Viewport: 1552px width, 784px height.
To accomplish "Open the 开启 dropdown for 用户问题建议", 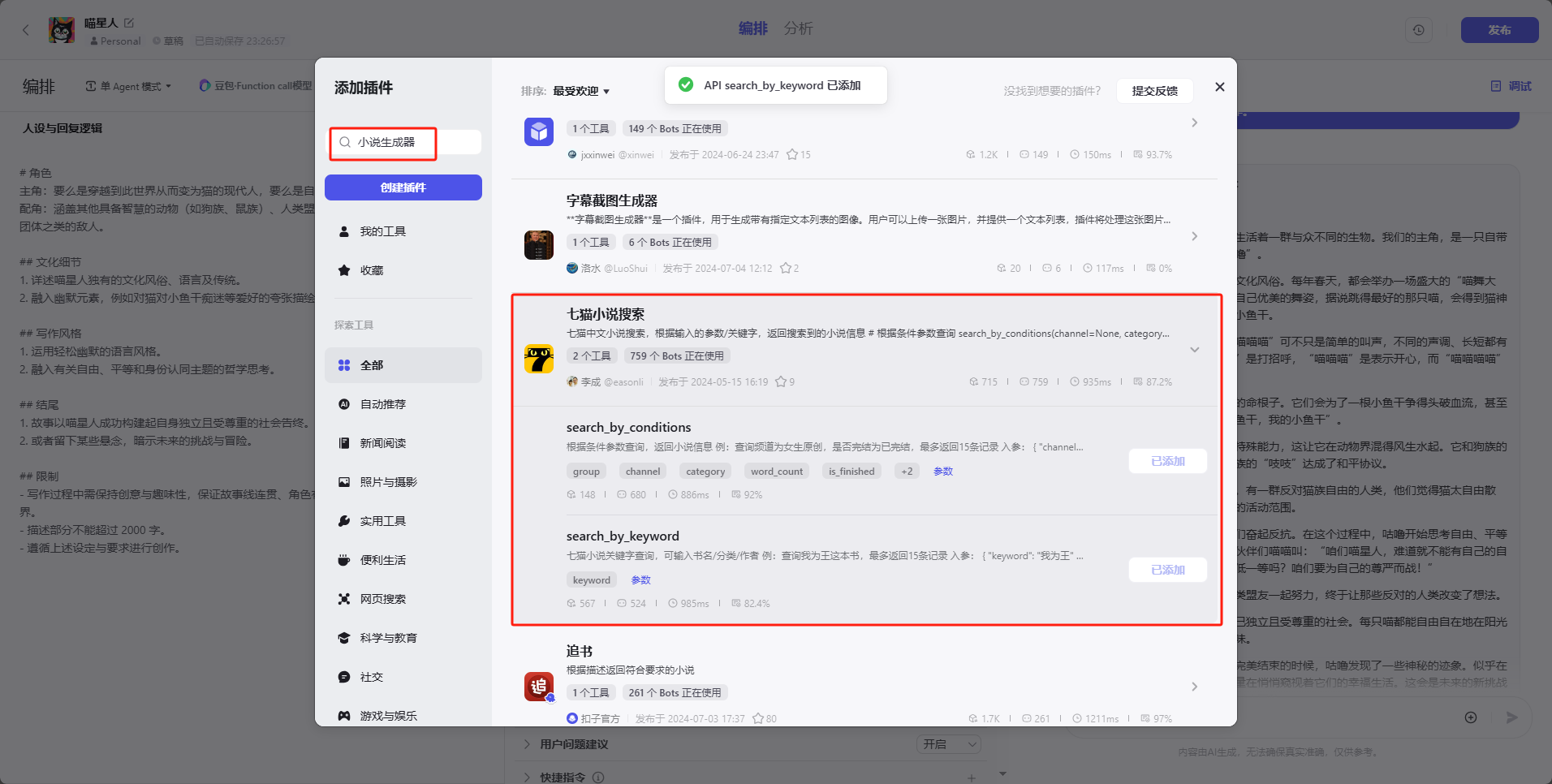I will tap(949, 744).
